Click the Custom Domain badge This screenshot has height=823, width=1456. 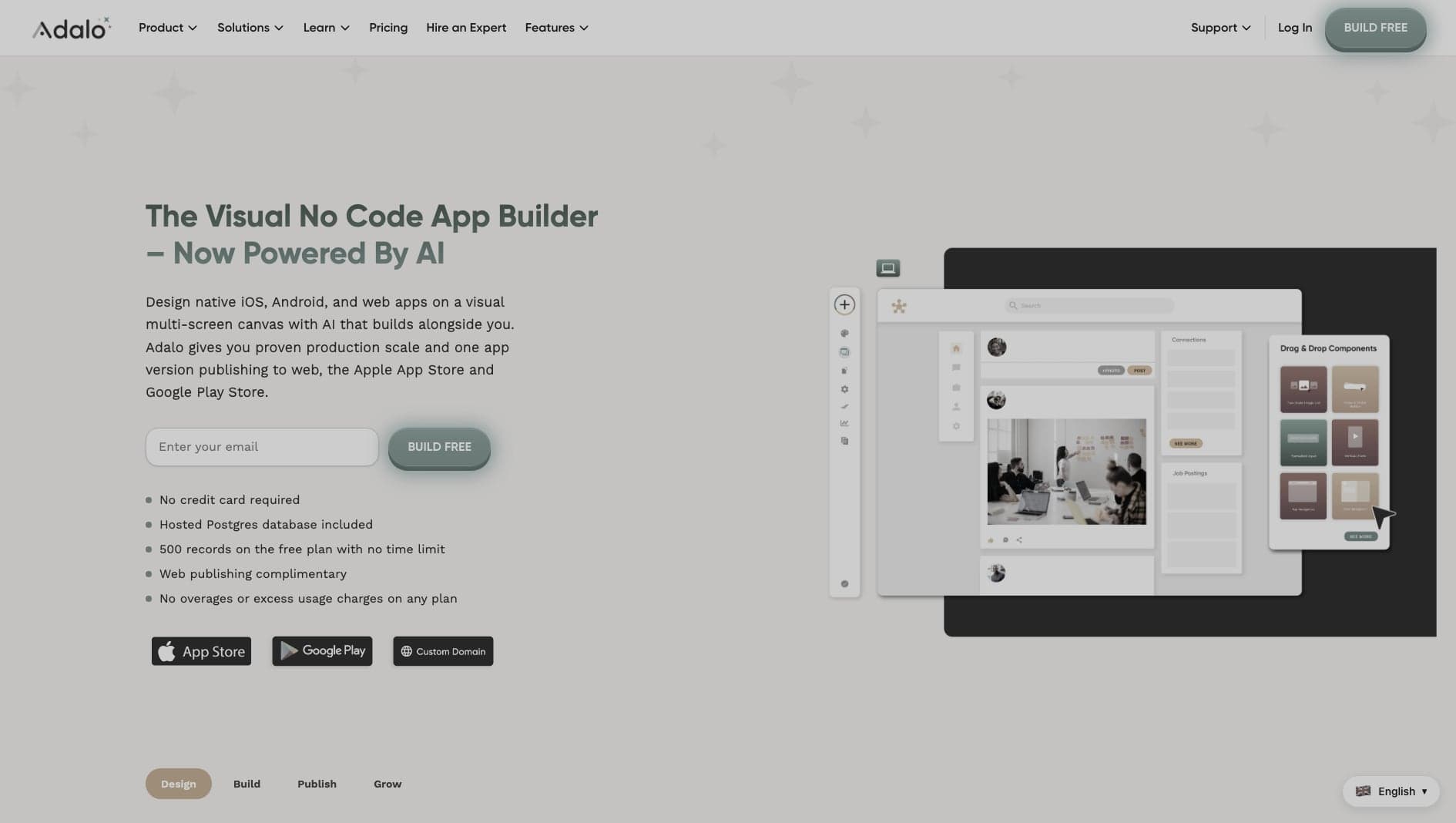pyautogui.click(x=443, y=651)
